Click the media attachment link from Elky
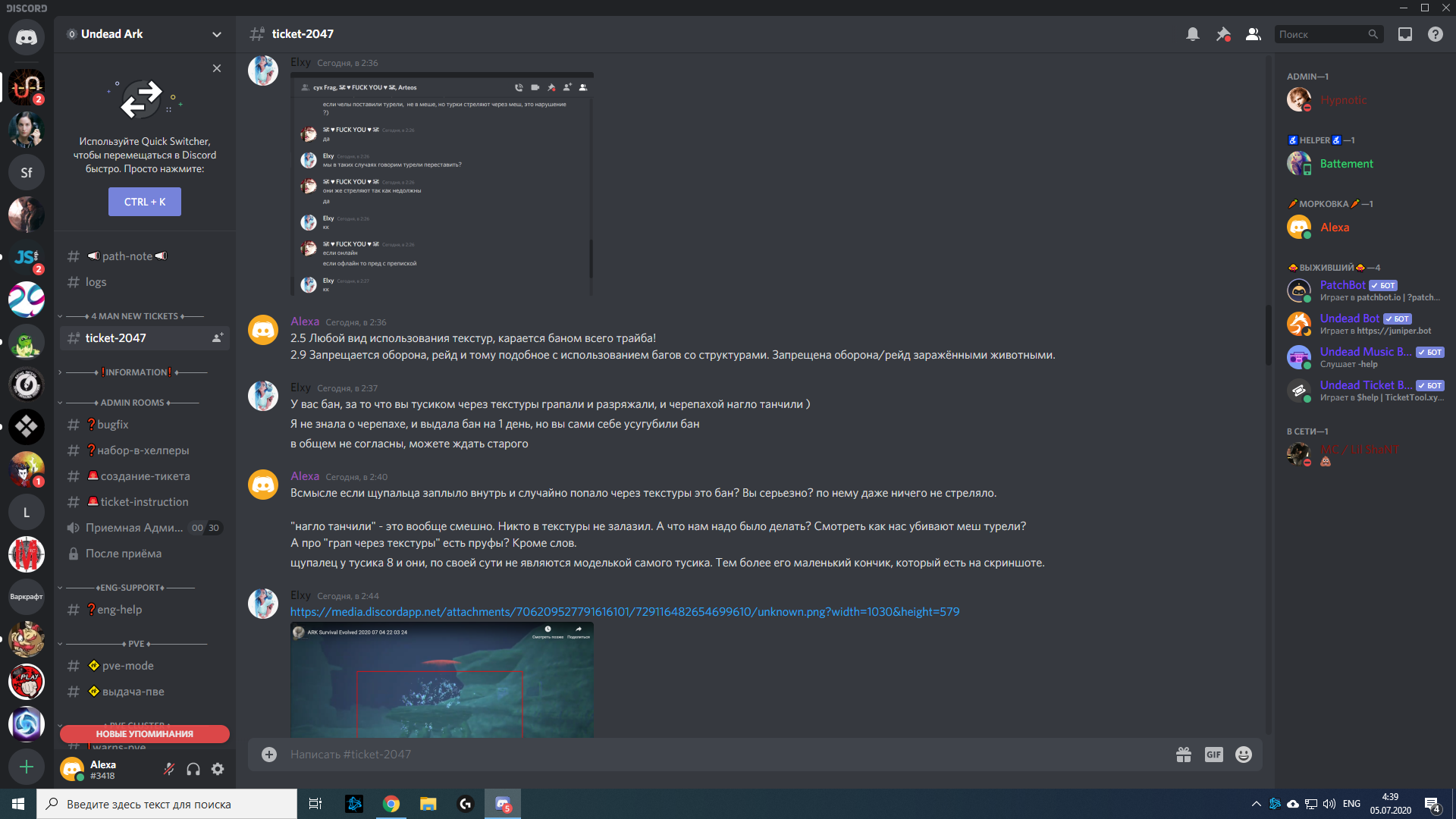 (x=624, y=611)
